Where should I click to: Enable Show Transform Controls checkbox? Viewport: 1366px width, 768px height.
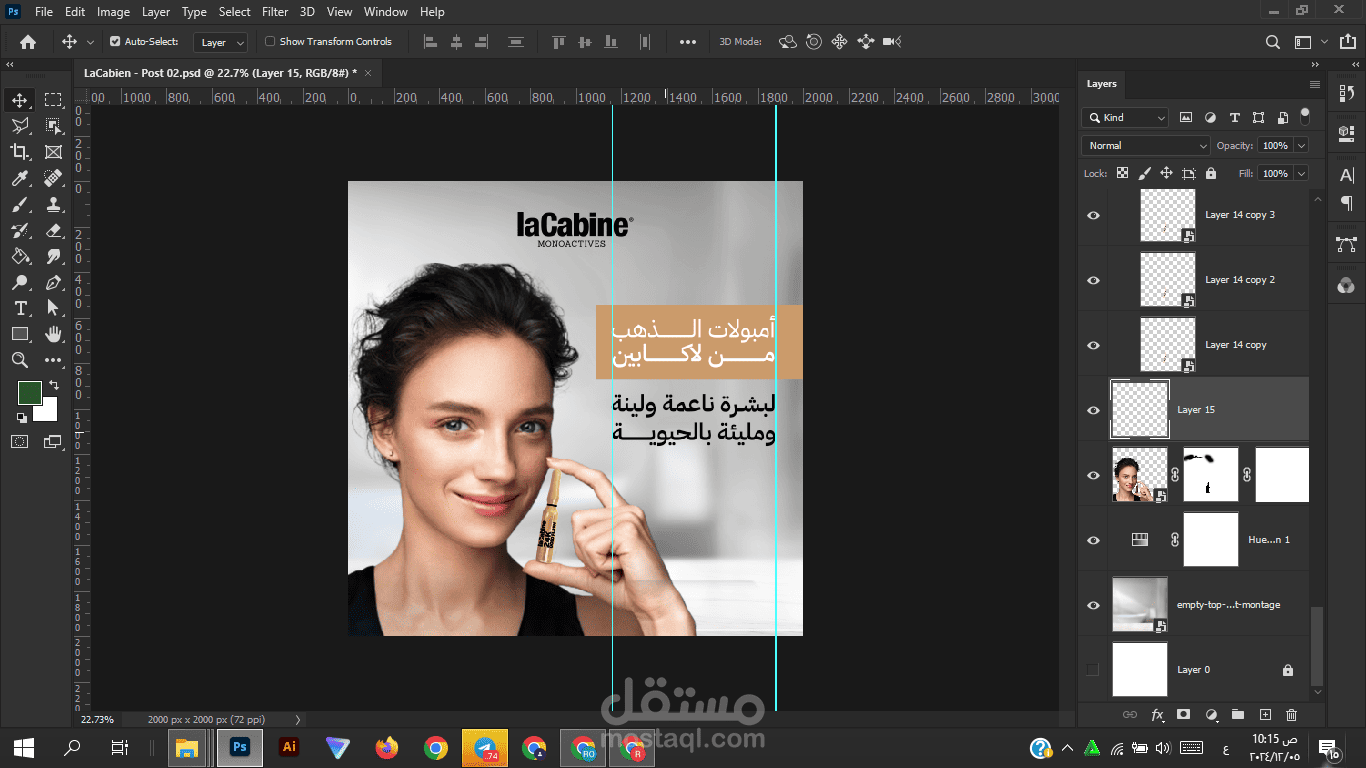(x=270, y=42)
